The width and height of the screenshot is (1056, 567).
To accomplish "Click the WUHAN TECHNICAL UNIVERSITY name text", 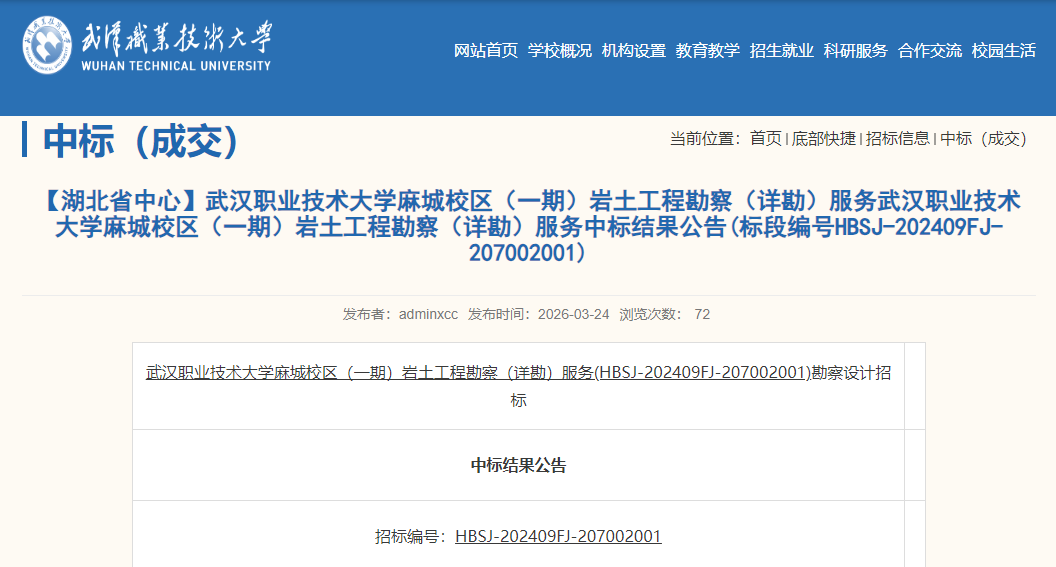I will point(176,66).
